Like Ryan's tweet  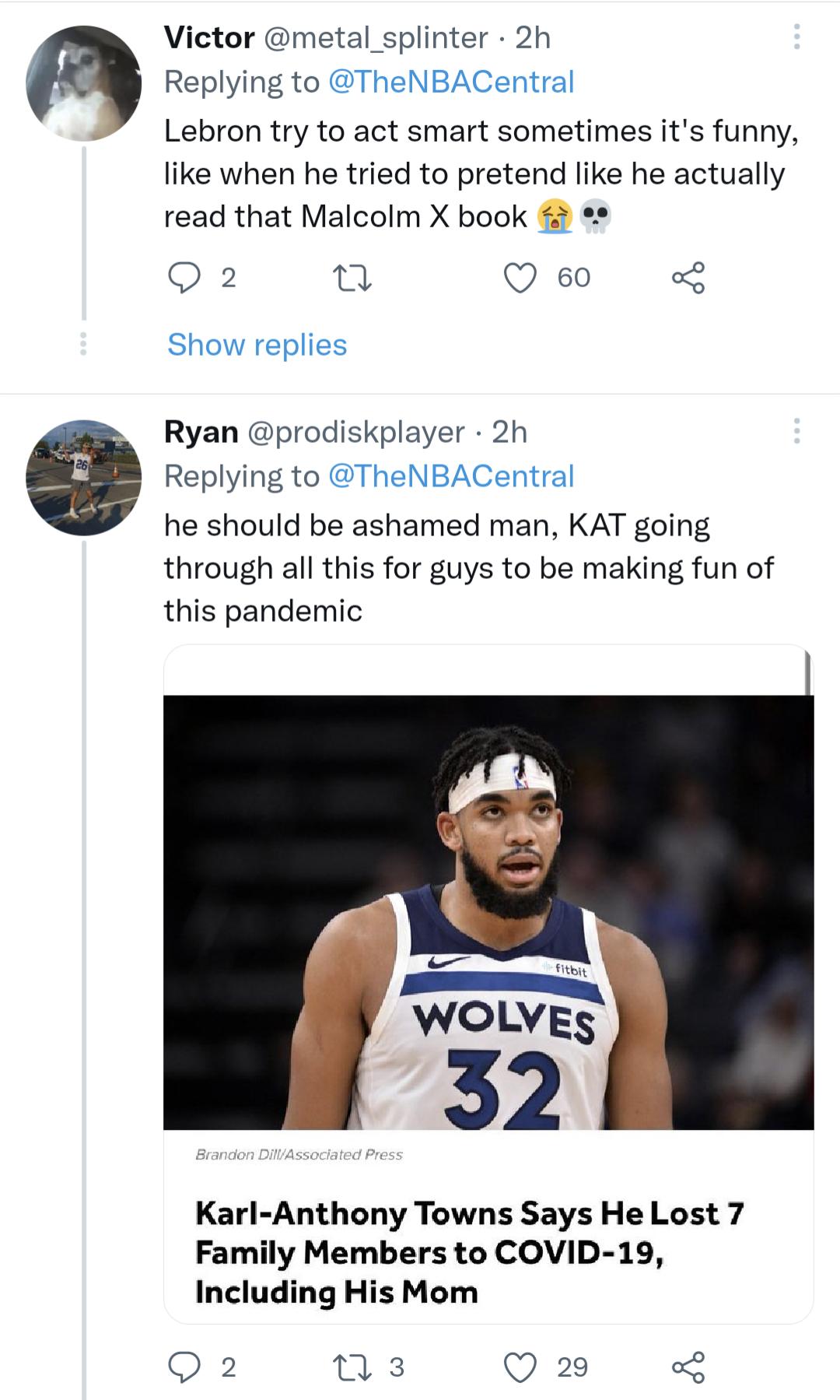point(520,1367)
